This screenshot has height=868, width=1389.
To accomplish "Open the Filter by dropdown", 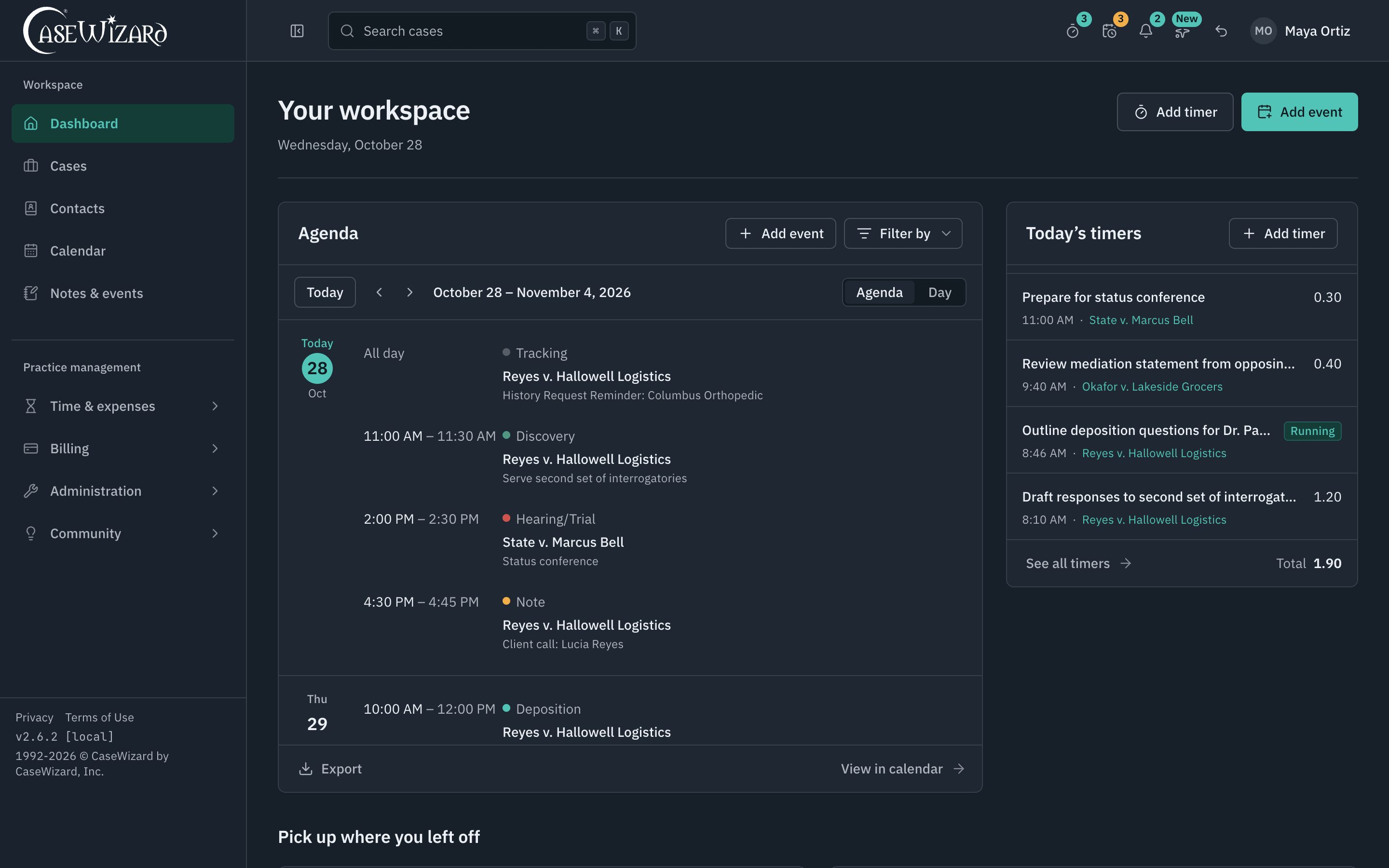I will click(903, 233).
